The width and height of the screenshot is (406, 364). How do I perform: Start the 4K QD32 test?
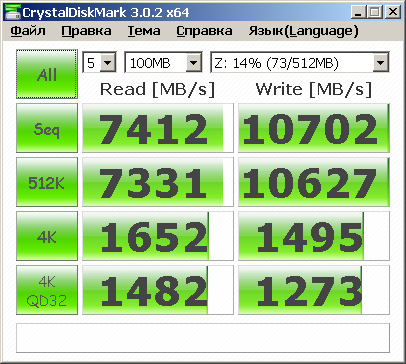point(47,290)
